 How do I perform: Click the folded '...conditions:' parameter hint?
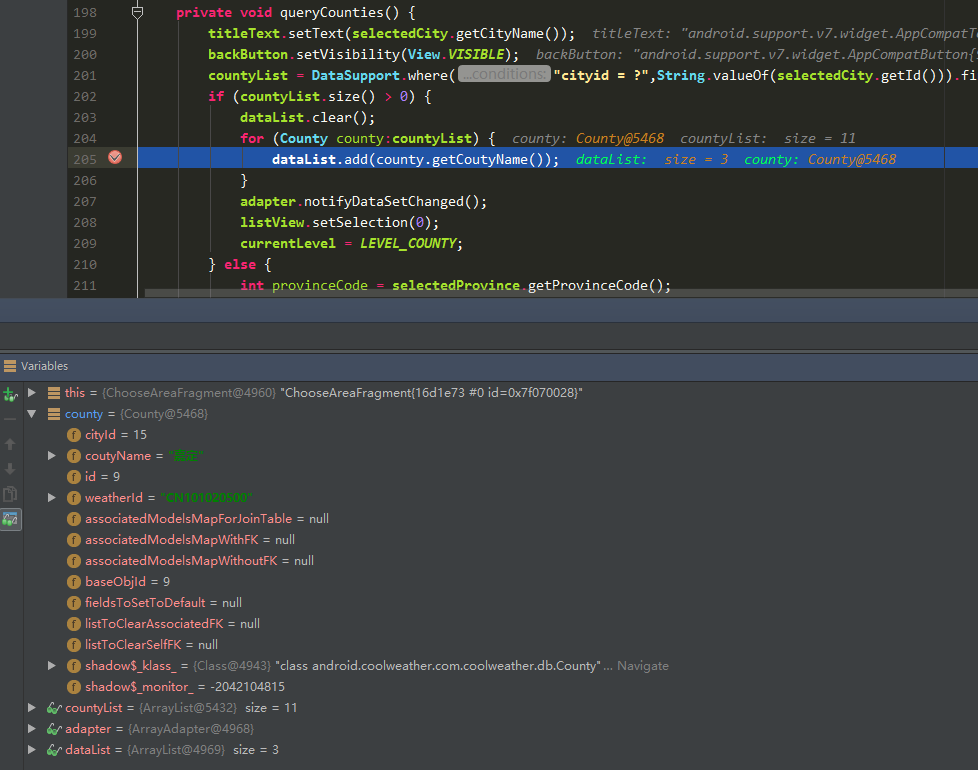click(504, 74)
